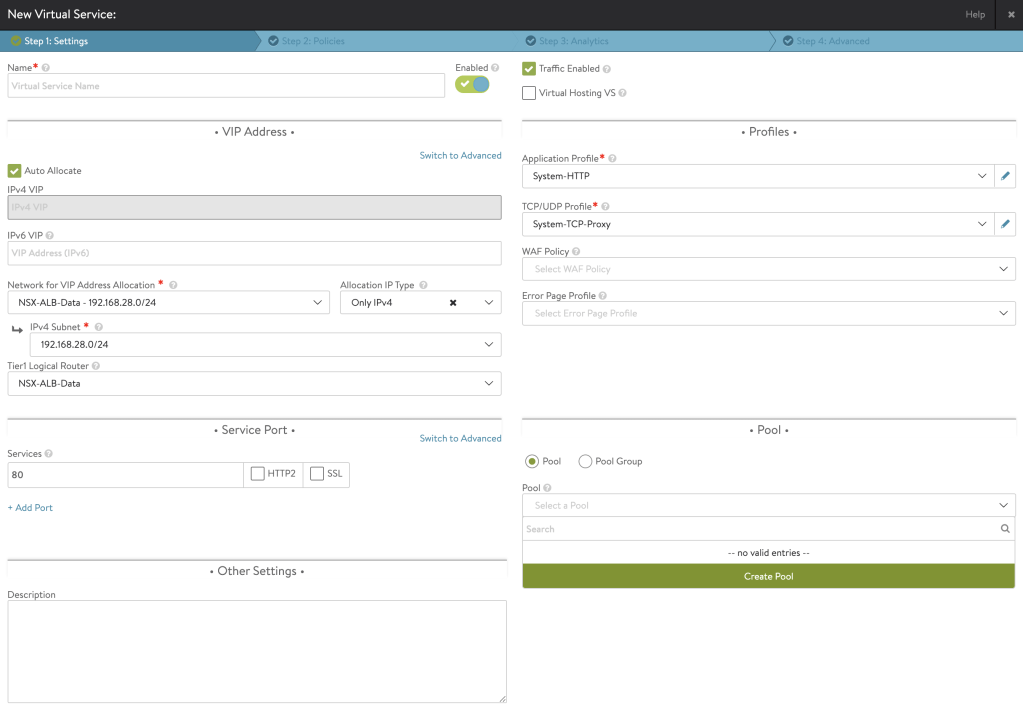1023x726 pixels.
Task: Open the WAF Policy dropdown
Action: [768, 269]
